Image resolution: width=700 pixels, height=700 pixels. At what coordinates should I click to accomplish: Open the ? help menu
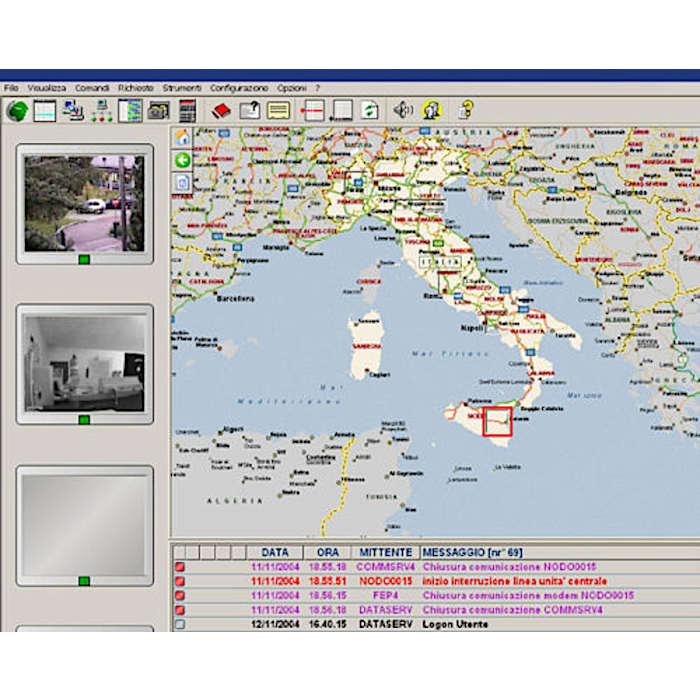tap(317, 88)
